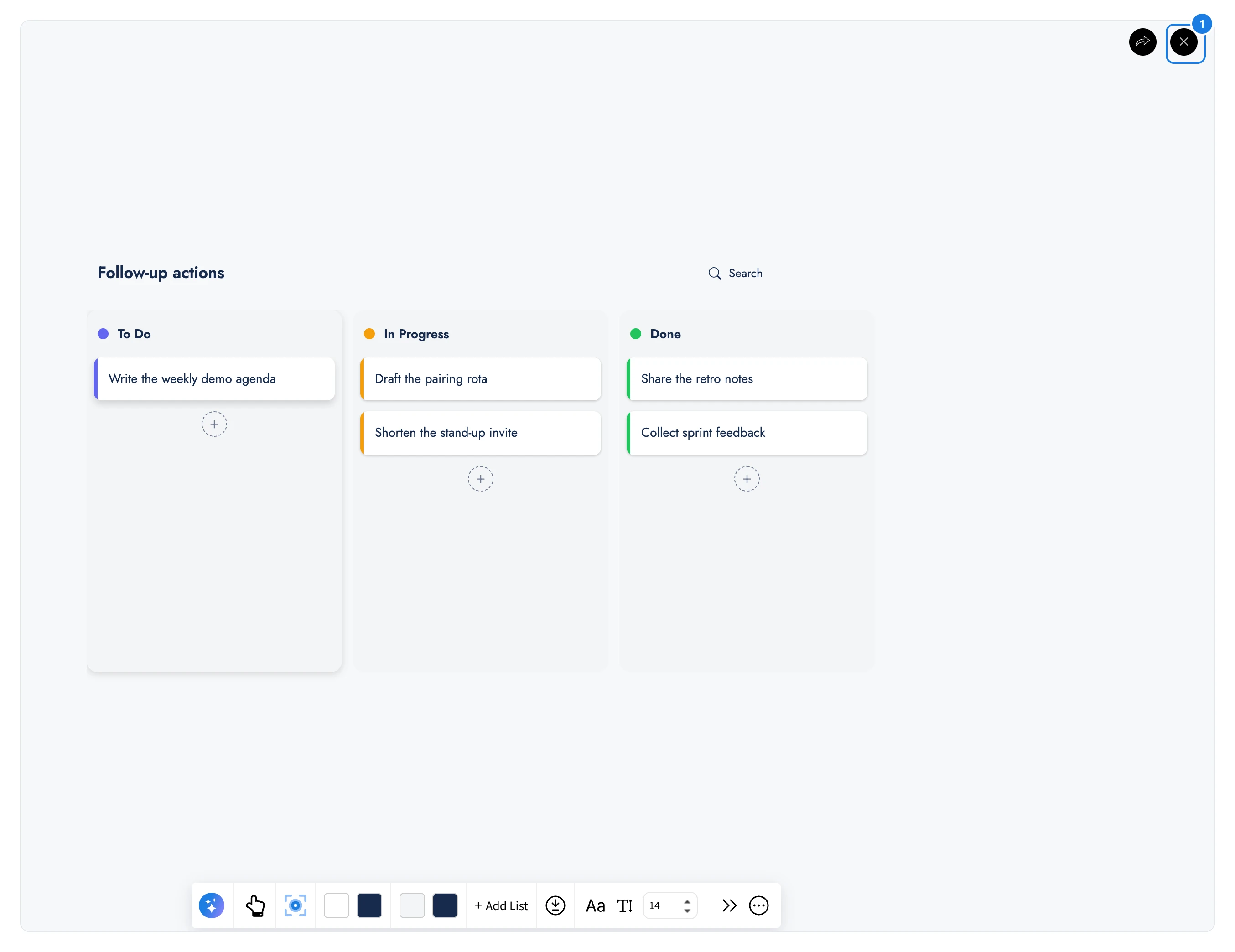Open the more options ellipsis menu

pos(759,905)
